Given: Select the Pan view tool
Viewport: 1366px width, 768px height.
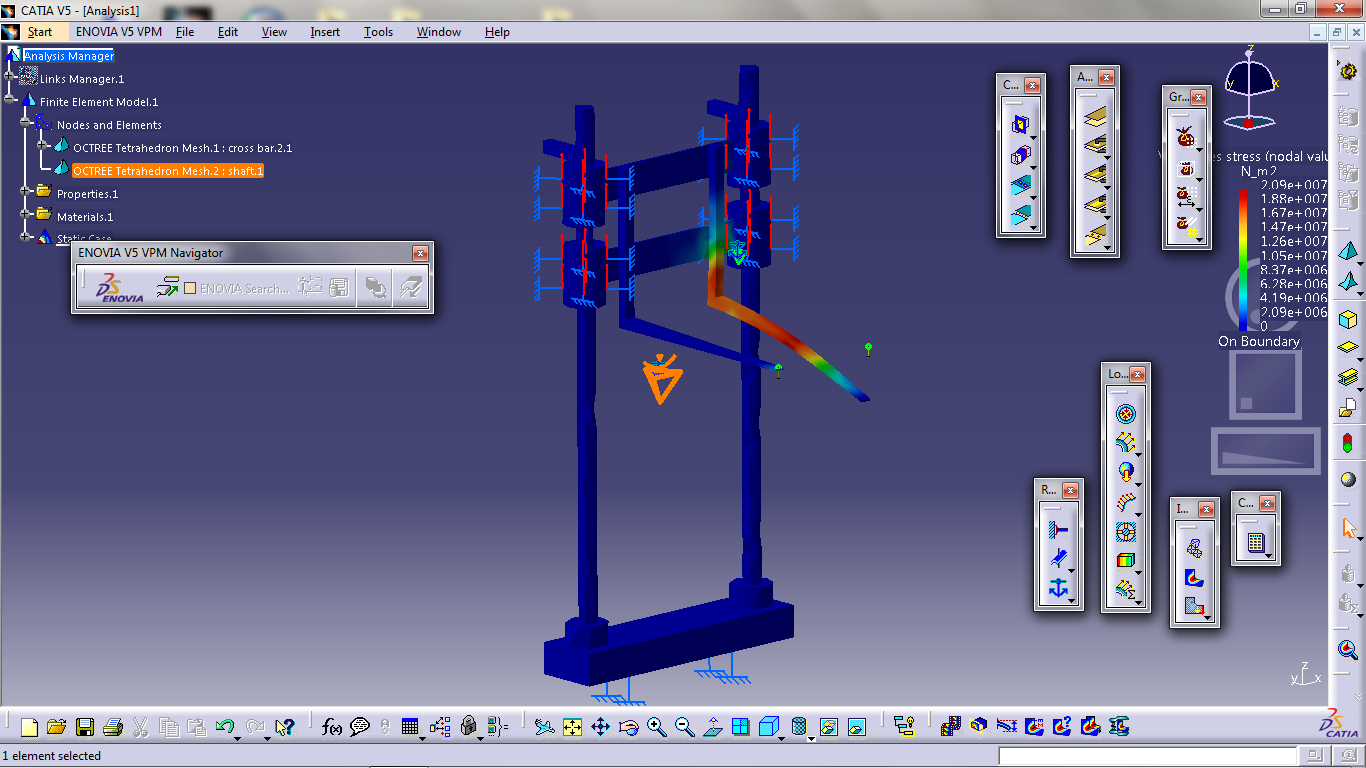Looking at the screenshot, I should coord(601,725).
